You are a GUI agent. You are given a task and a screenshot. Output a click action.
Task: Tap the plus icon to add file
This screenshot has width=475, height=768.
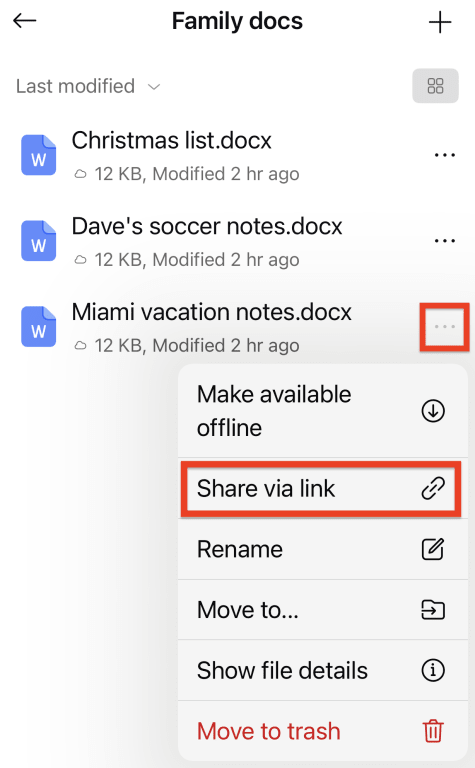tap(440, 23)
